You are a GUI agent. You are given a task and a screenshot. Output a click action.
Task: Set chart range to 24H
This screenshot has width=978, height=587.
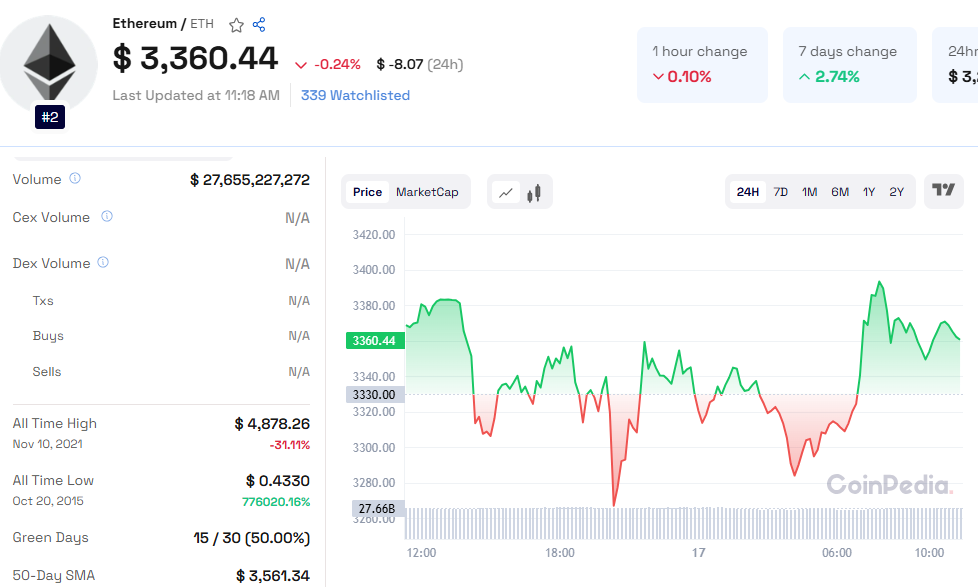pyautogui.click(x=748, y=192)
